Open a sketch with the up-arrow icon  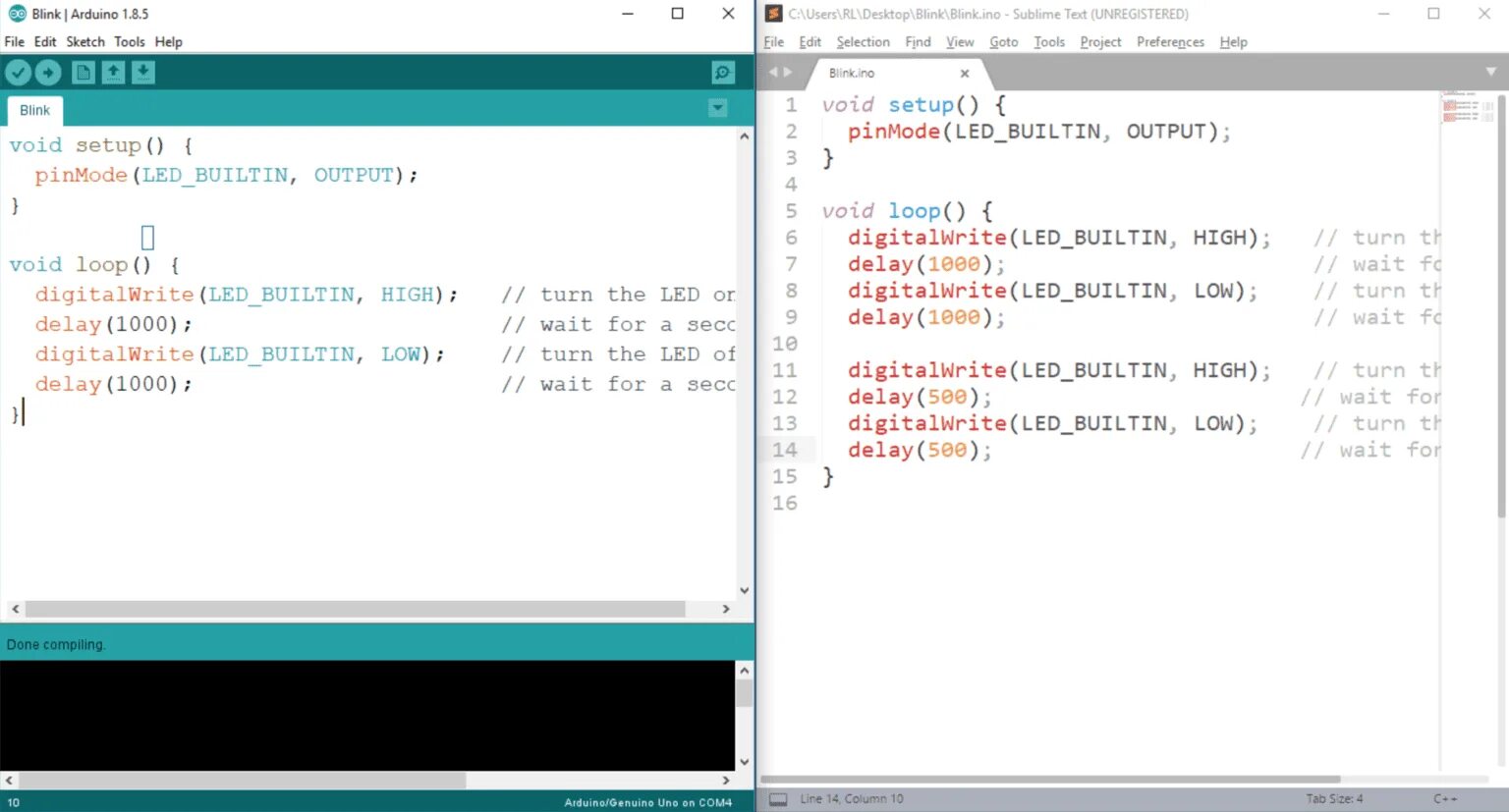(x=114, y=73)
